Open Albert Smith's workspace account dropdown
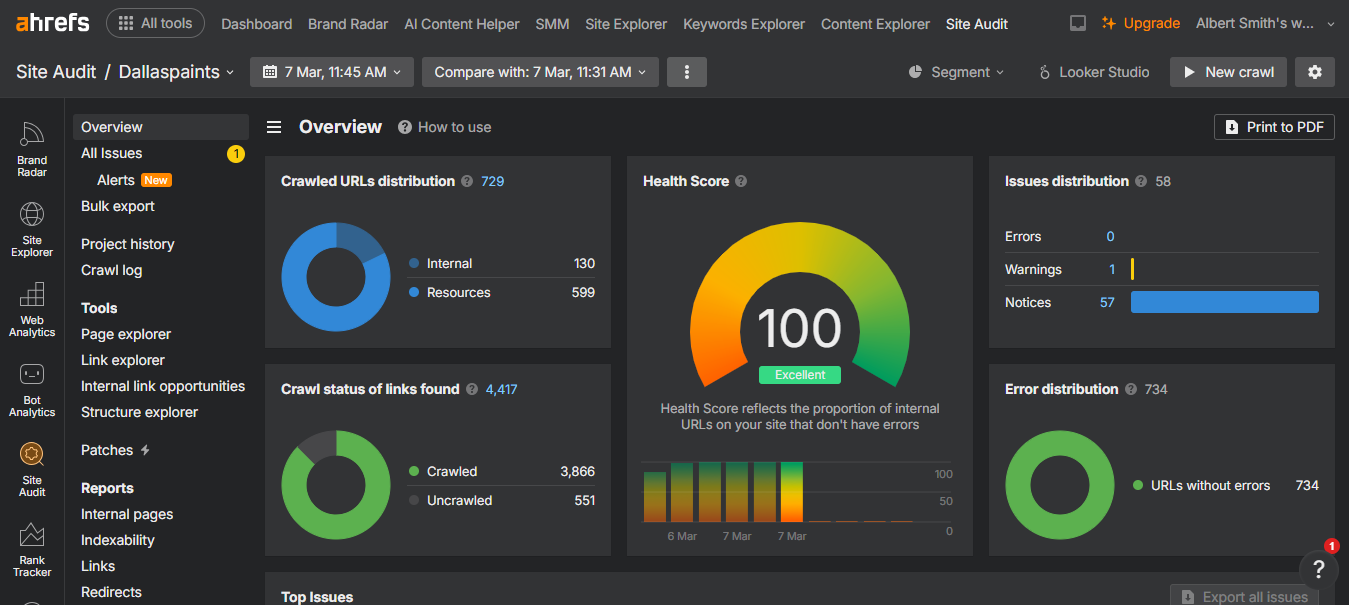Viewport: 1349px width, 605px height. click(x=1264, y=23)
